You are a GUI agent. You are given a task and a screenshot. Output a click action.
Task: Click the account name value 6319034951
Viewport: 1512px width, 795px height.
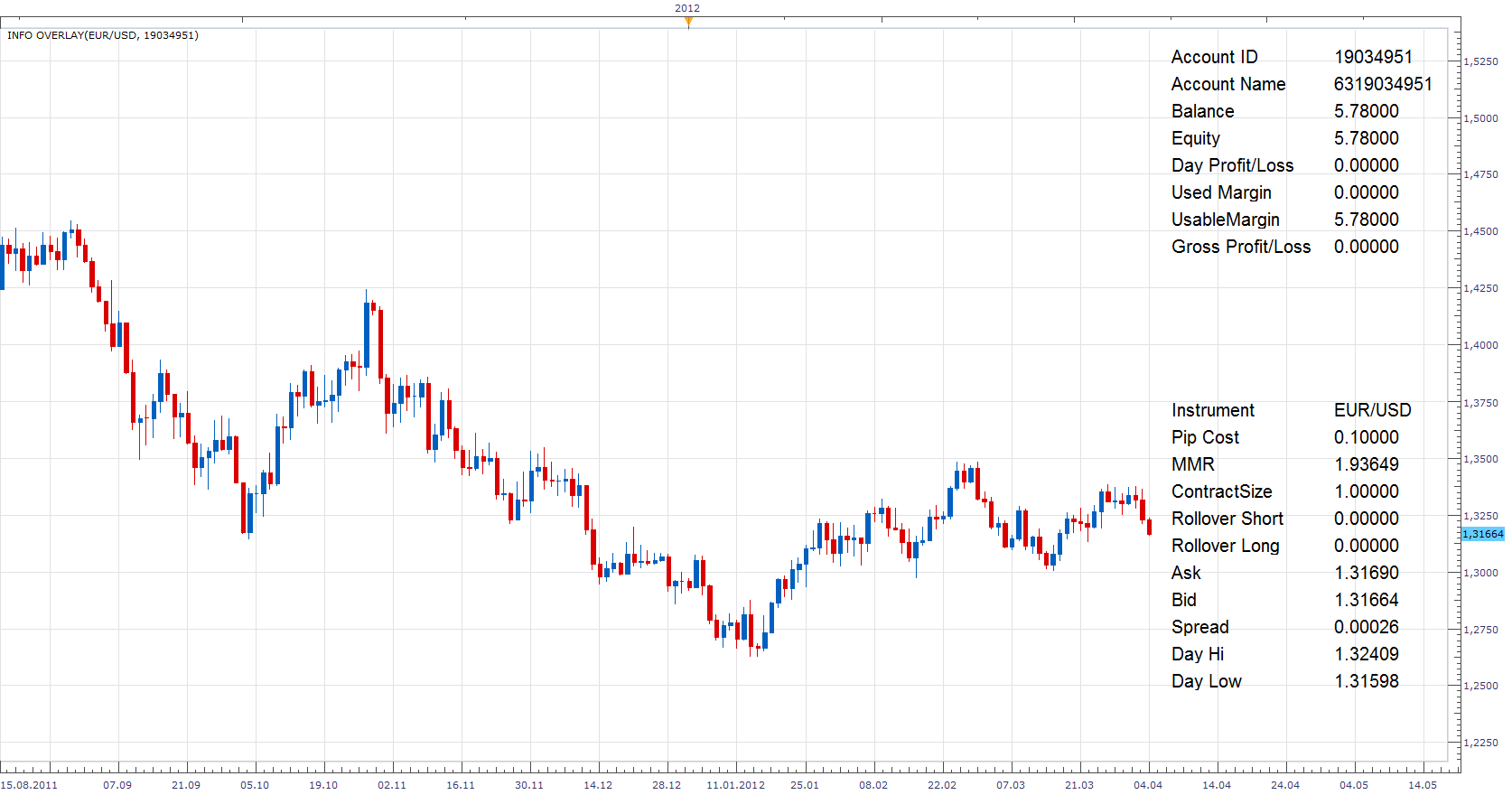point(1383,84)
